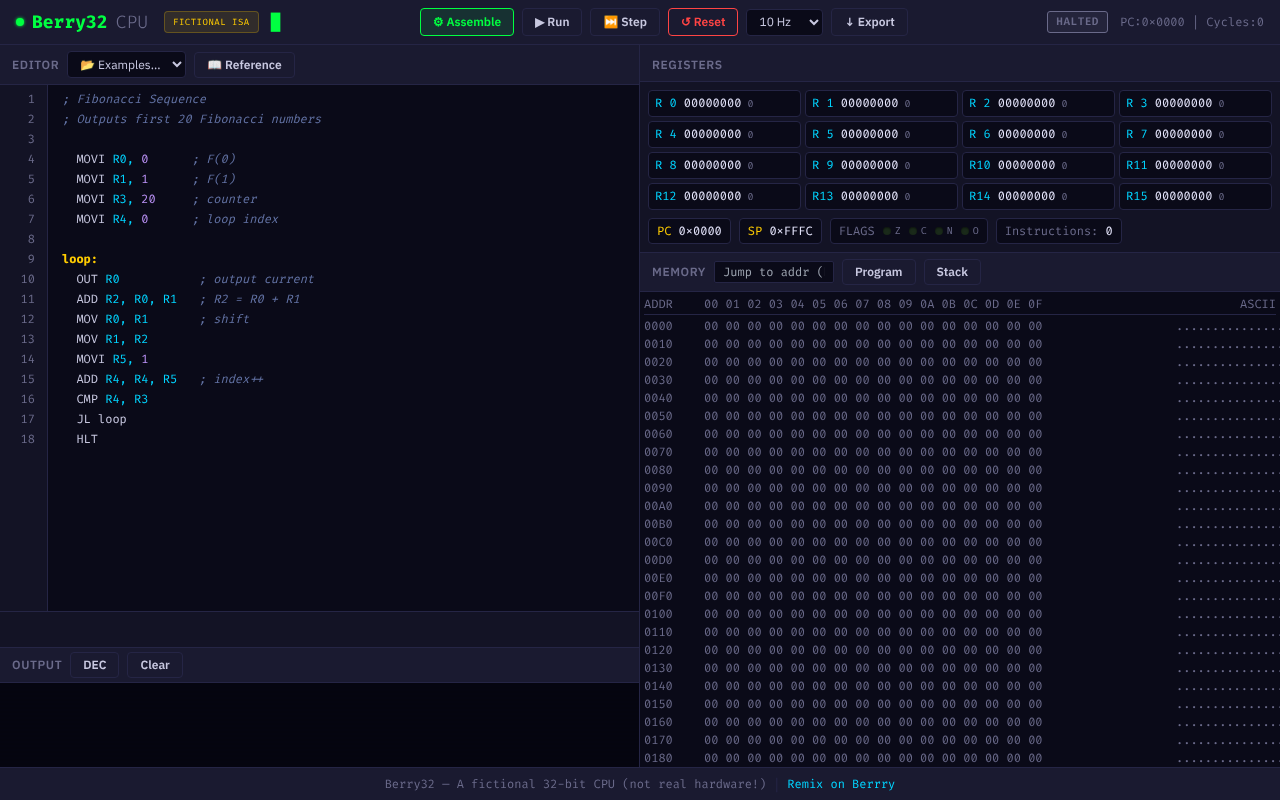Jump memory view to Stack
The height and width of the screenshot is (800, 1280).
952,272
